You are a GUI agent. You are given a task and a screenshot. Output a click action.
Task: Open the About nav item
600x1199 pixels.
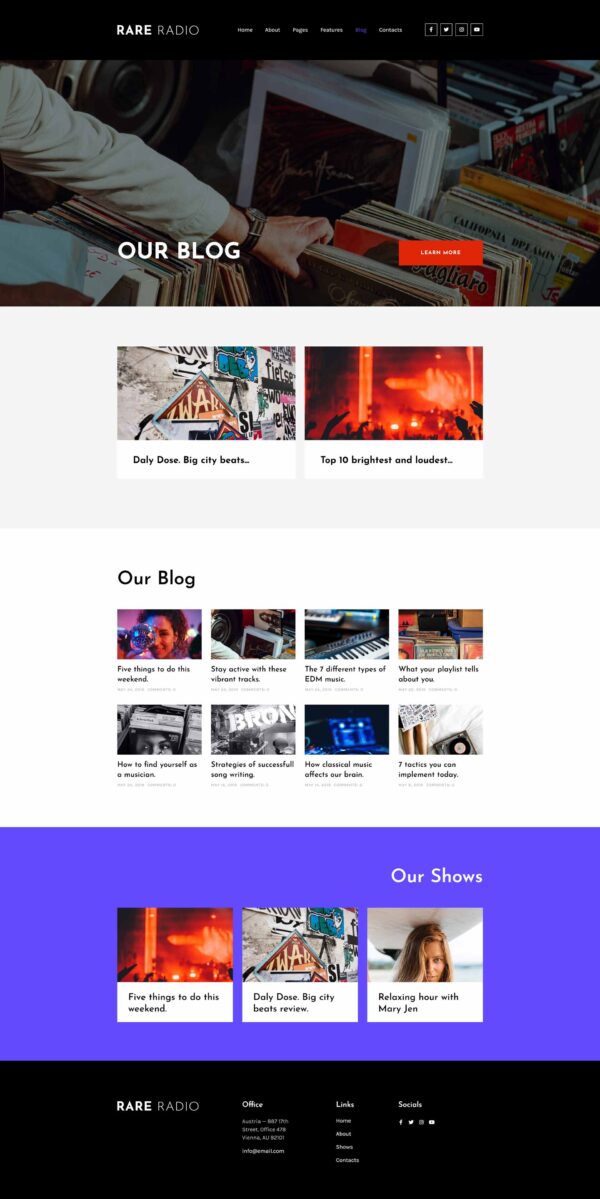tap(272, 30)
